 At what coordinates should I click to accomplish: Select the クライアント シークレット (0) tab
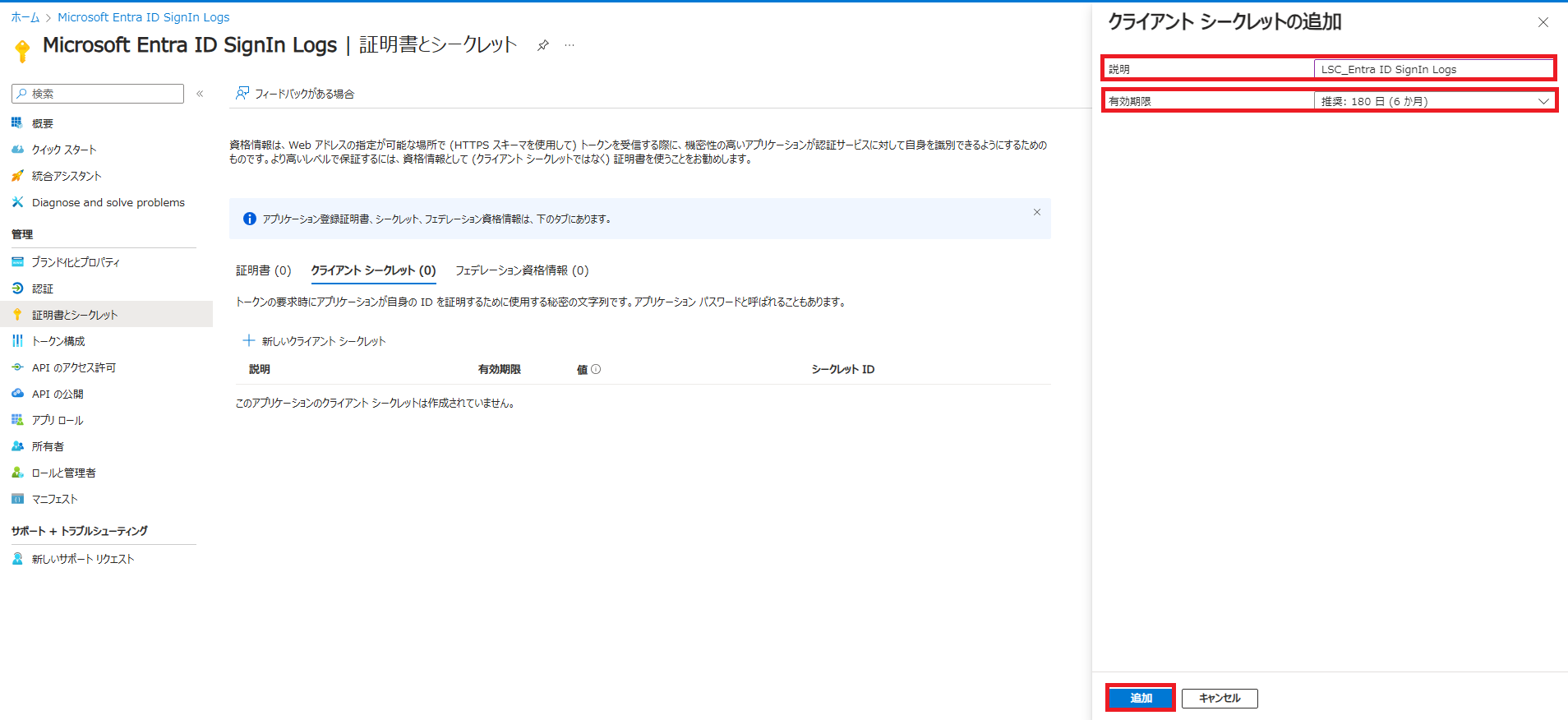coord(373,270)
